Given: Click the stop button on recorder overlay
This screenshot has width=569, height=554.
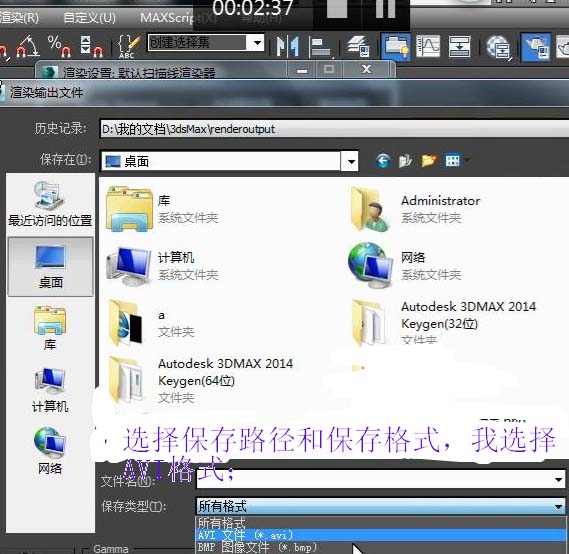Looking at the screenshot, I should 337,8.
